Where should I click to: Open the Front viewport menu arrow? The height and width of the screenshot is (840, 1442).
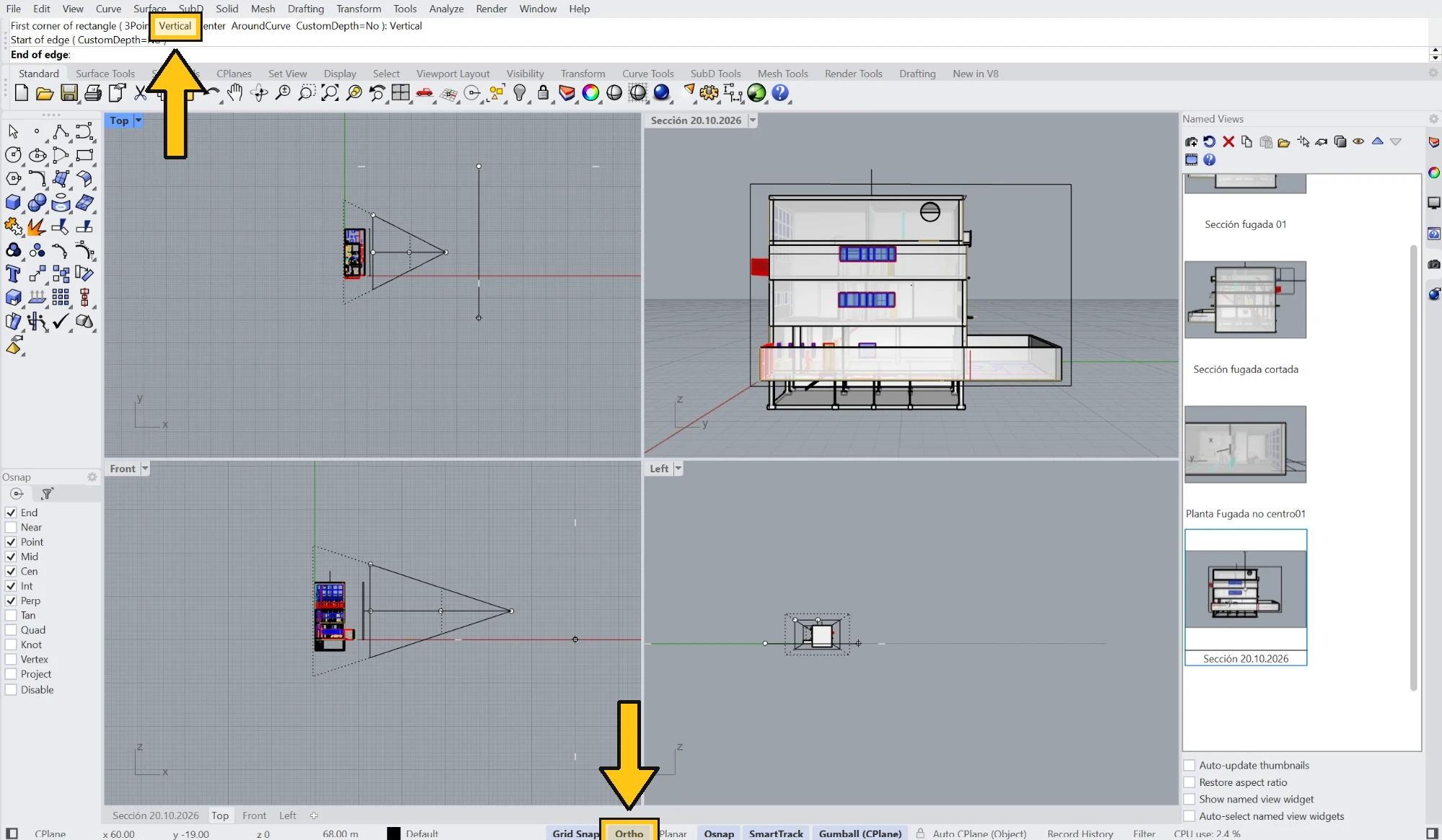pyautogui.click(x=145, y=469)
